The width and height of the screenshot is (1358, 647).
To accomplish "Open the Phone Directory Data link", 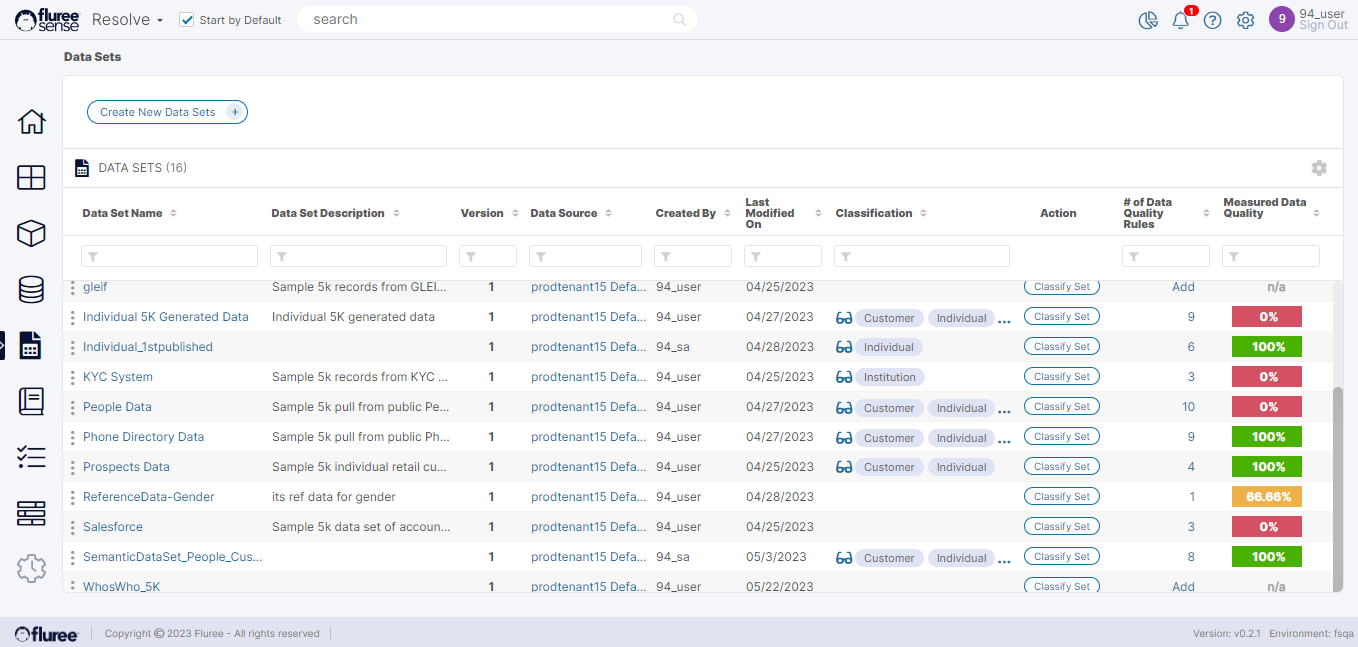I will pos(143,437).
